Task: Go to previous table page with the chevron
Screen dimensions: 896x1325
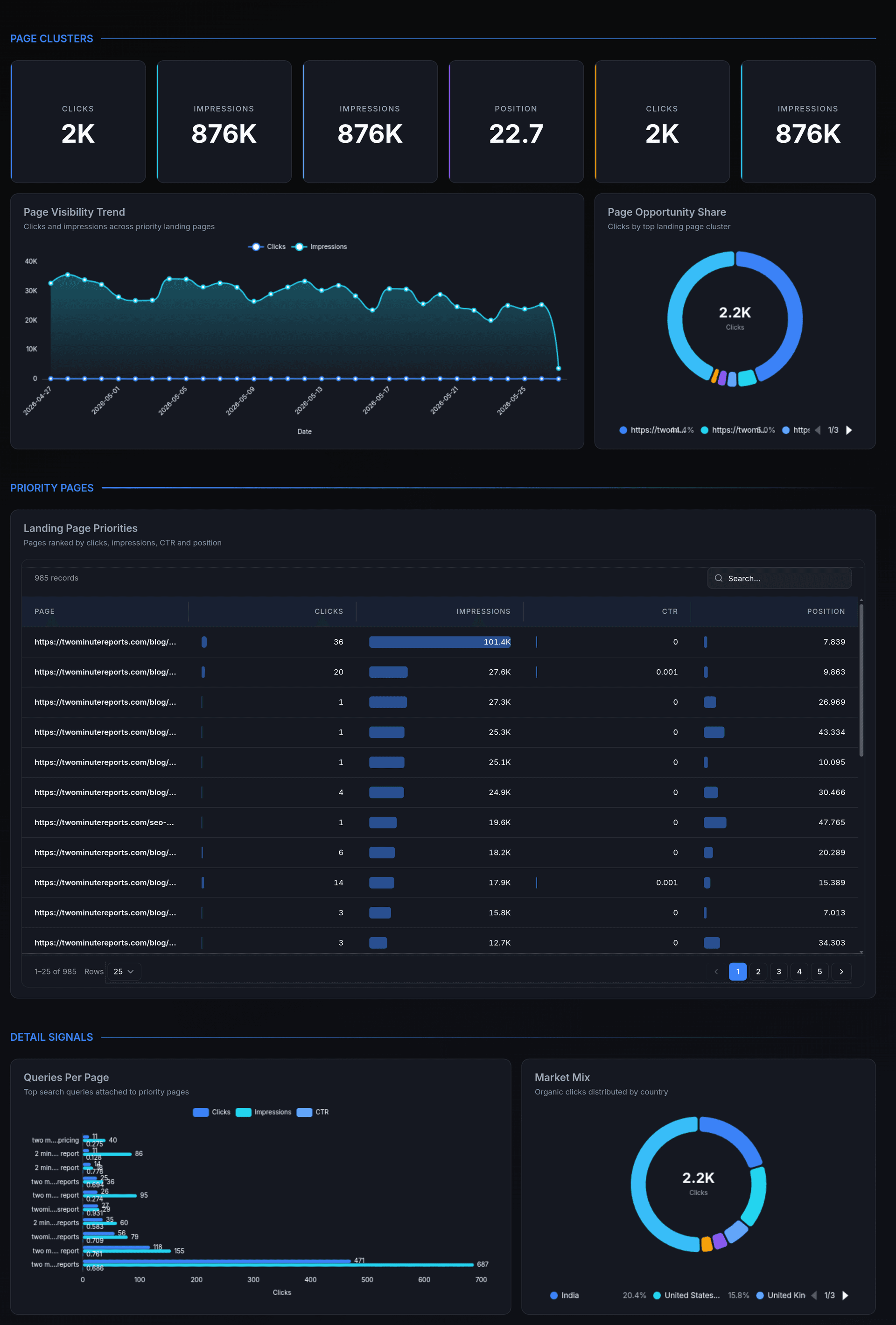Action: point(716,972)
